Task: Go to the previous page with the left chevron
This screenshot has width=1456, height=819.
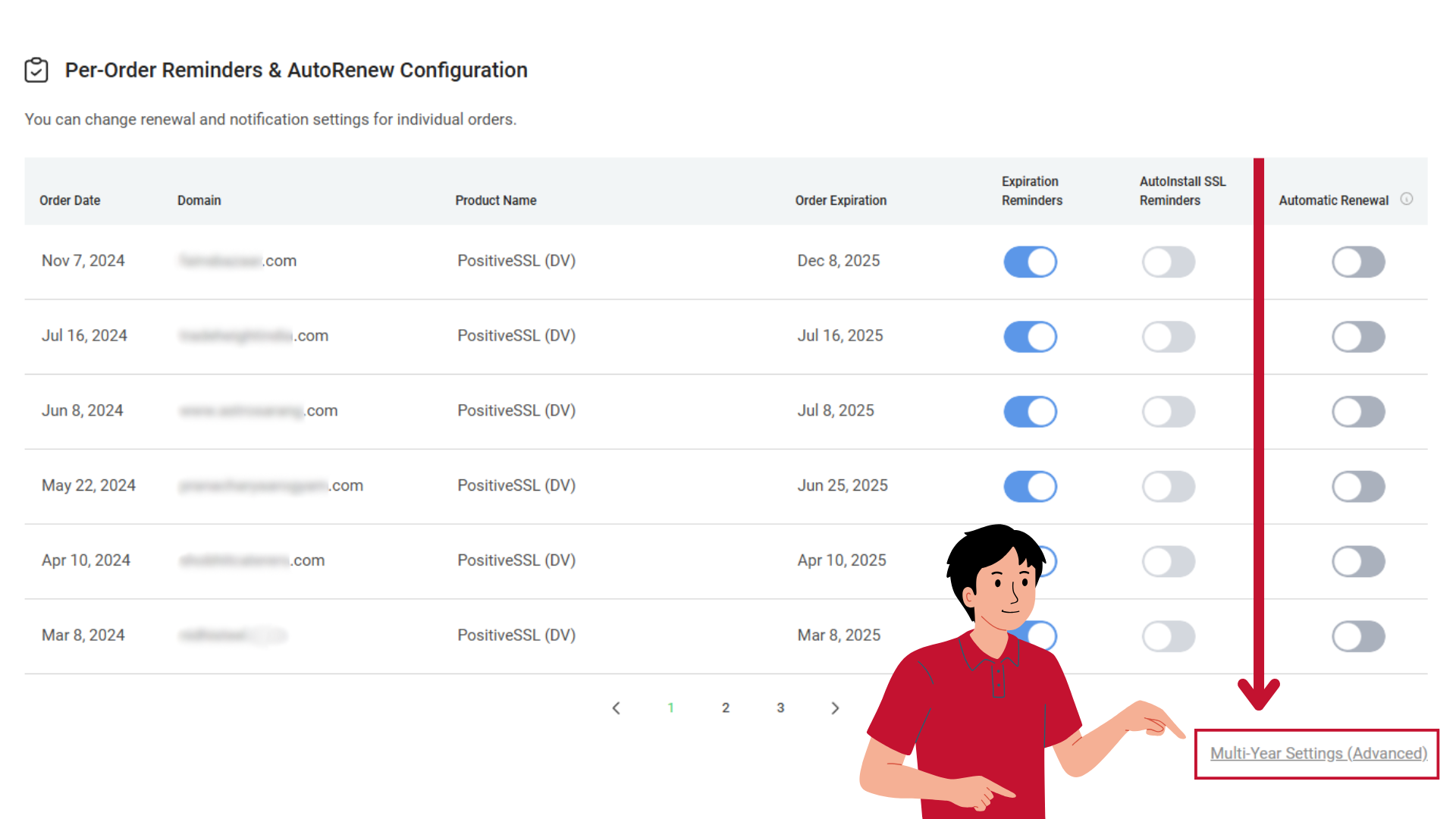Action: (x=616, y=708)
